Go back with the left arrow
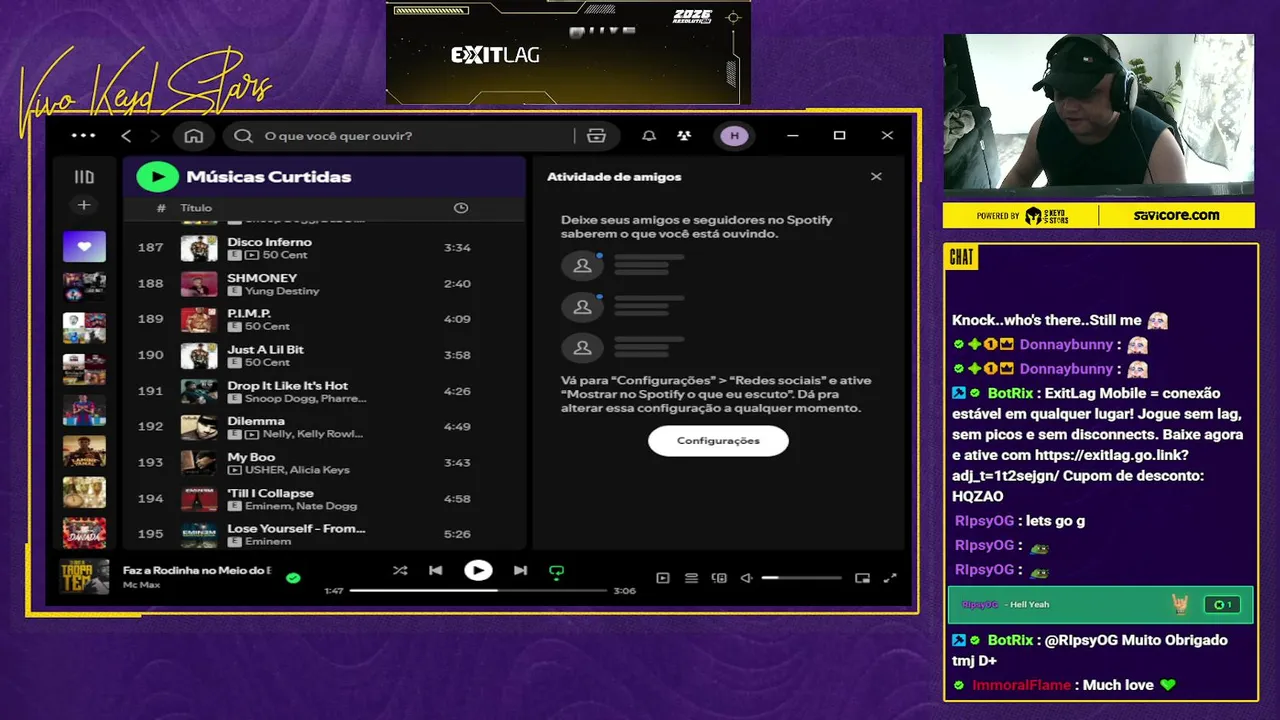This screenshot has height=720, width=1280. pyautogui.click(x=126, y=136)
